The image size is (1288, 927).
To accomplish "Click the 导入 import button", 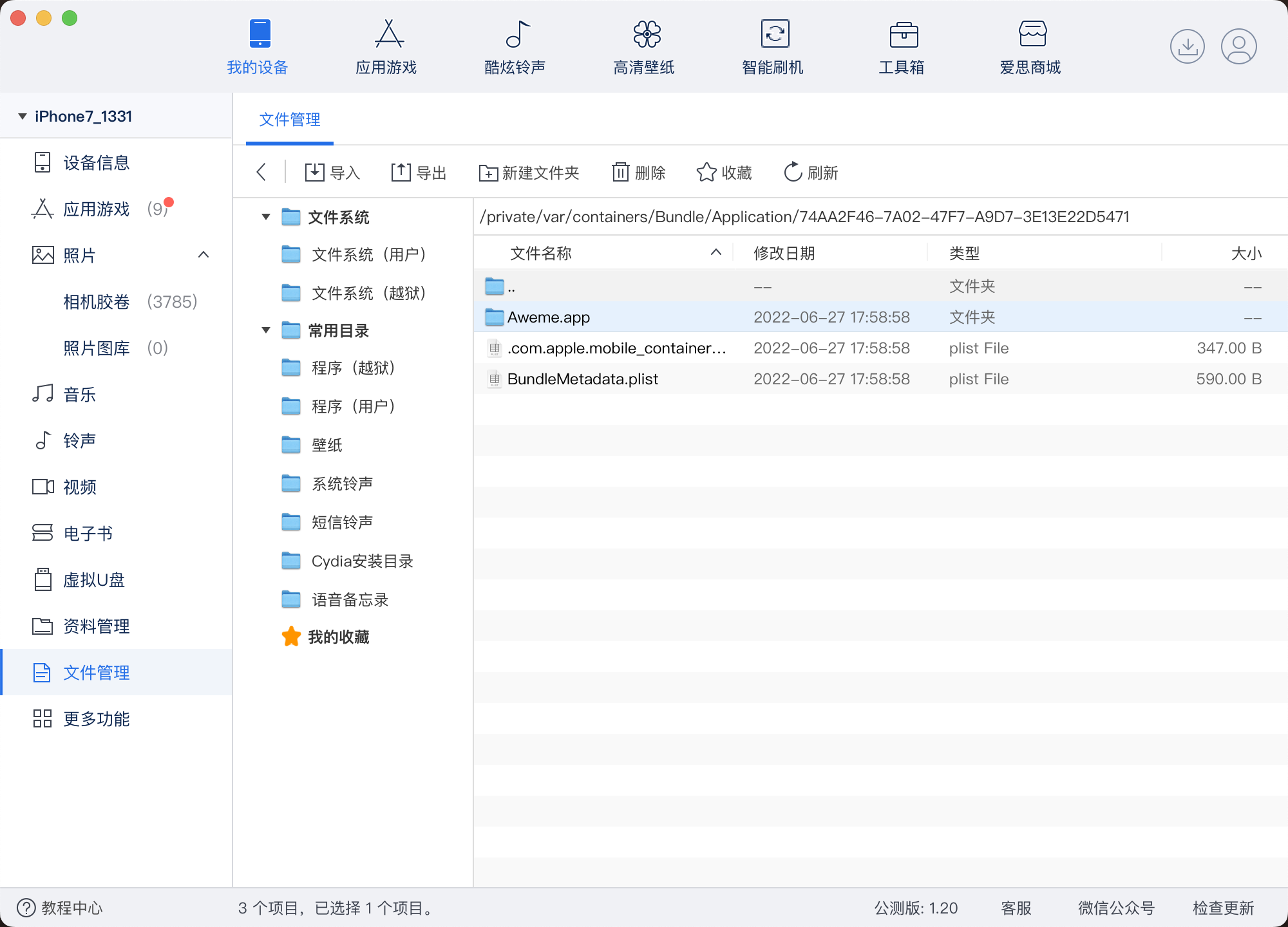I will click(332, 173).
